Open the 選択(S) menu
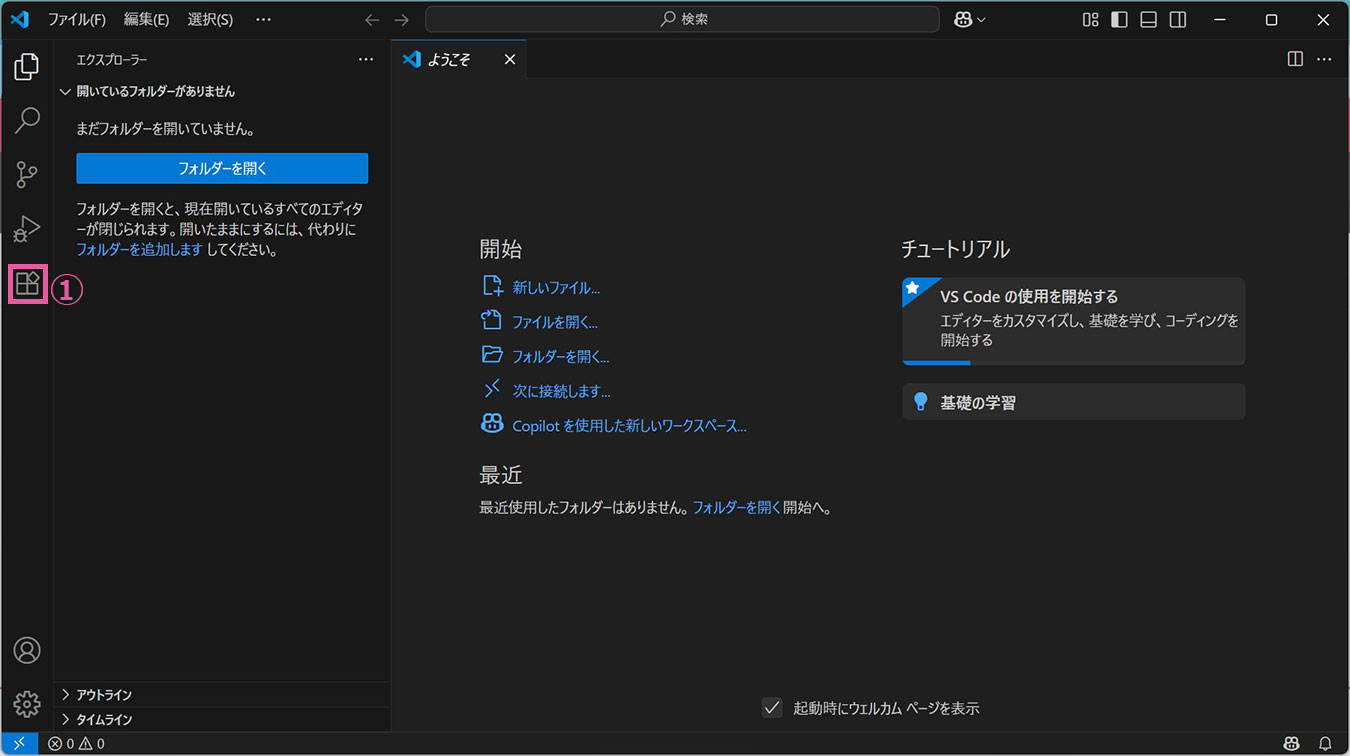Viewport: 1350px width, 756px height. click(210, 20)
